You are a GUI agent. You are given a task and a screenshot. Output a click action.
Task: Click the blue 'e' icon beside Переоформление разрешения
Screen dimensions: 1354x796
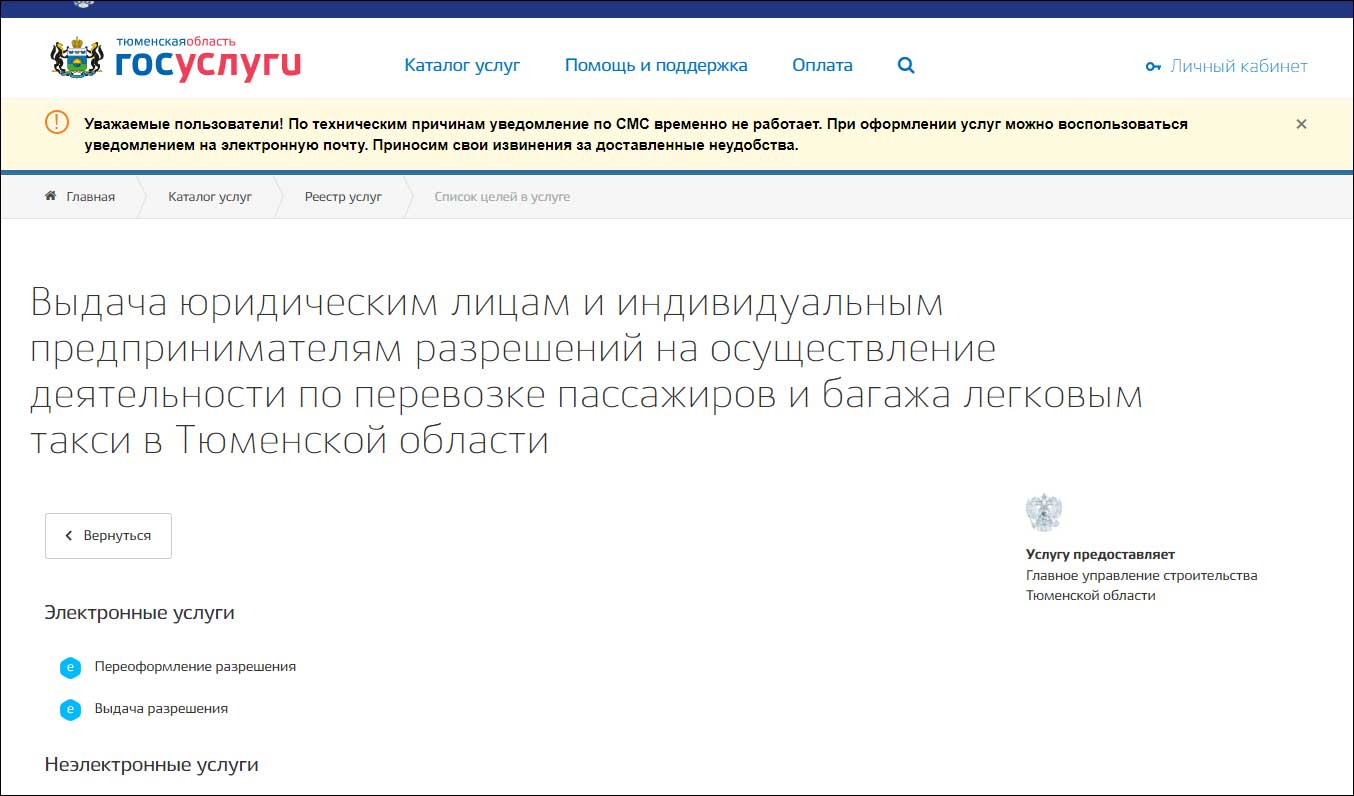(x=70, y=667)
